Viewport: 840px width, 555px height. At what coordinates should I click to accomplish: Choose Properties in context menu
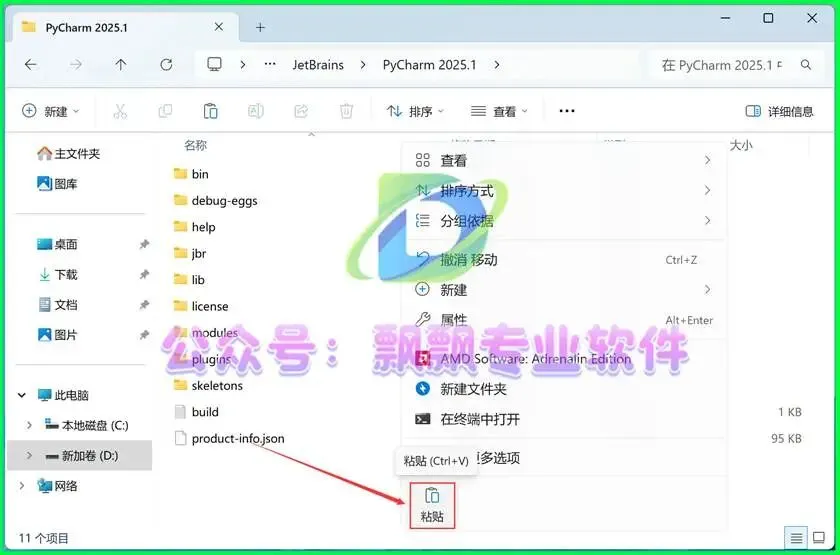click(564, 320)
